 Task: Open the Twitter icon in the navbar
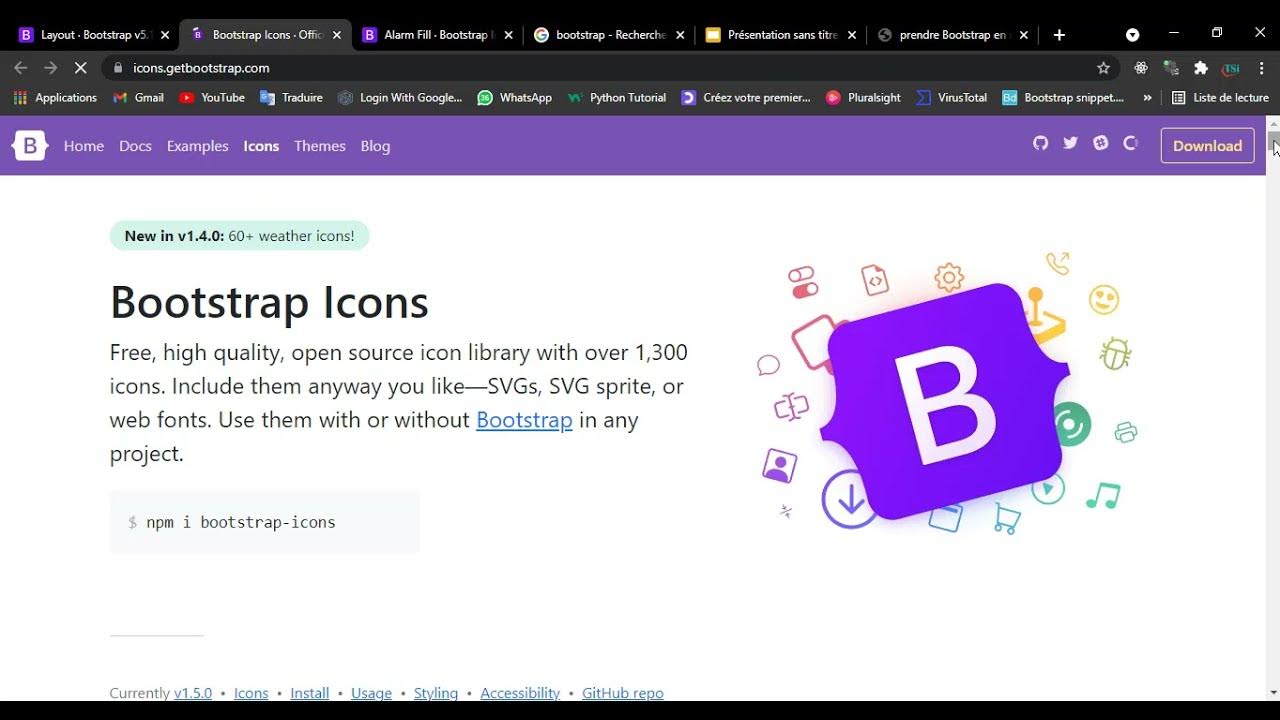pyautogui.click(x=1071, y=143)
